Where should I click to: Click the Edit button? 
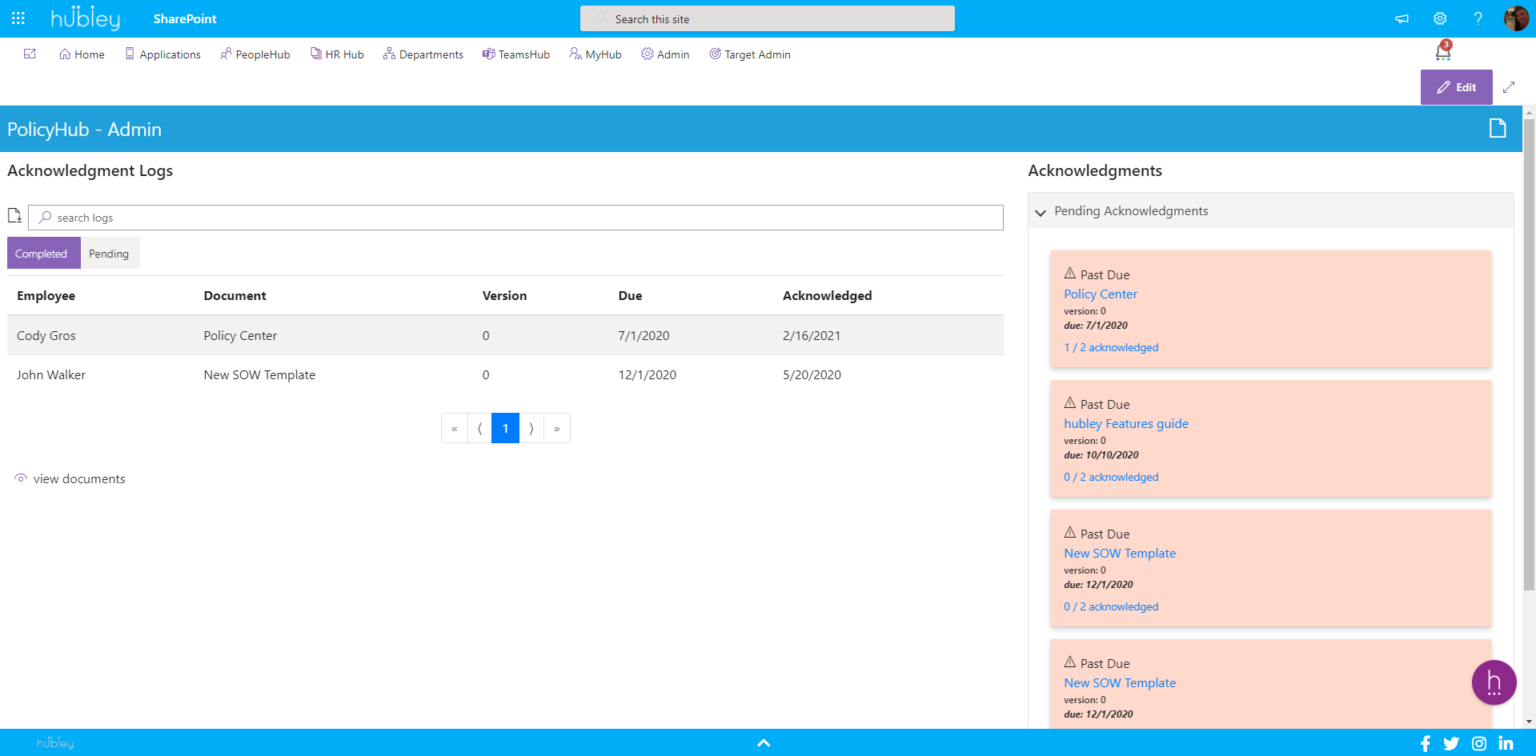(x=1456, y=87)
